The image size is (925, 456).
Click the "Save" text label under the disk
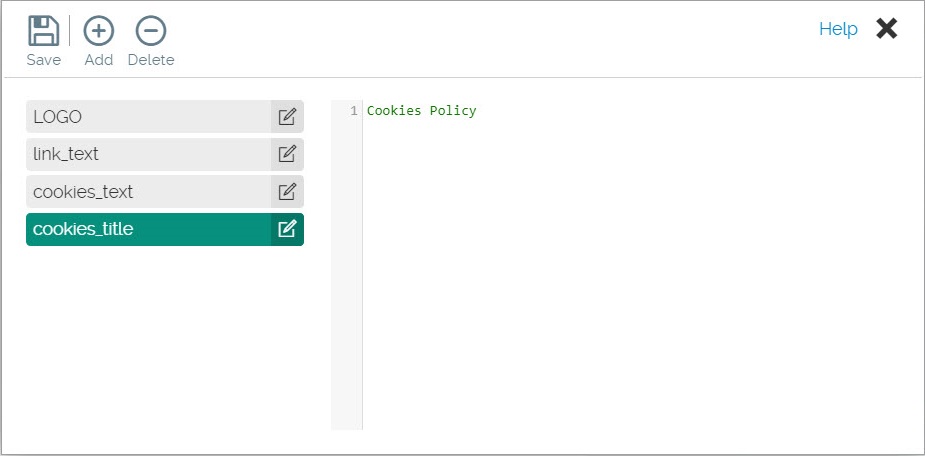43,60
